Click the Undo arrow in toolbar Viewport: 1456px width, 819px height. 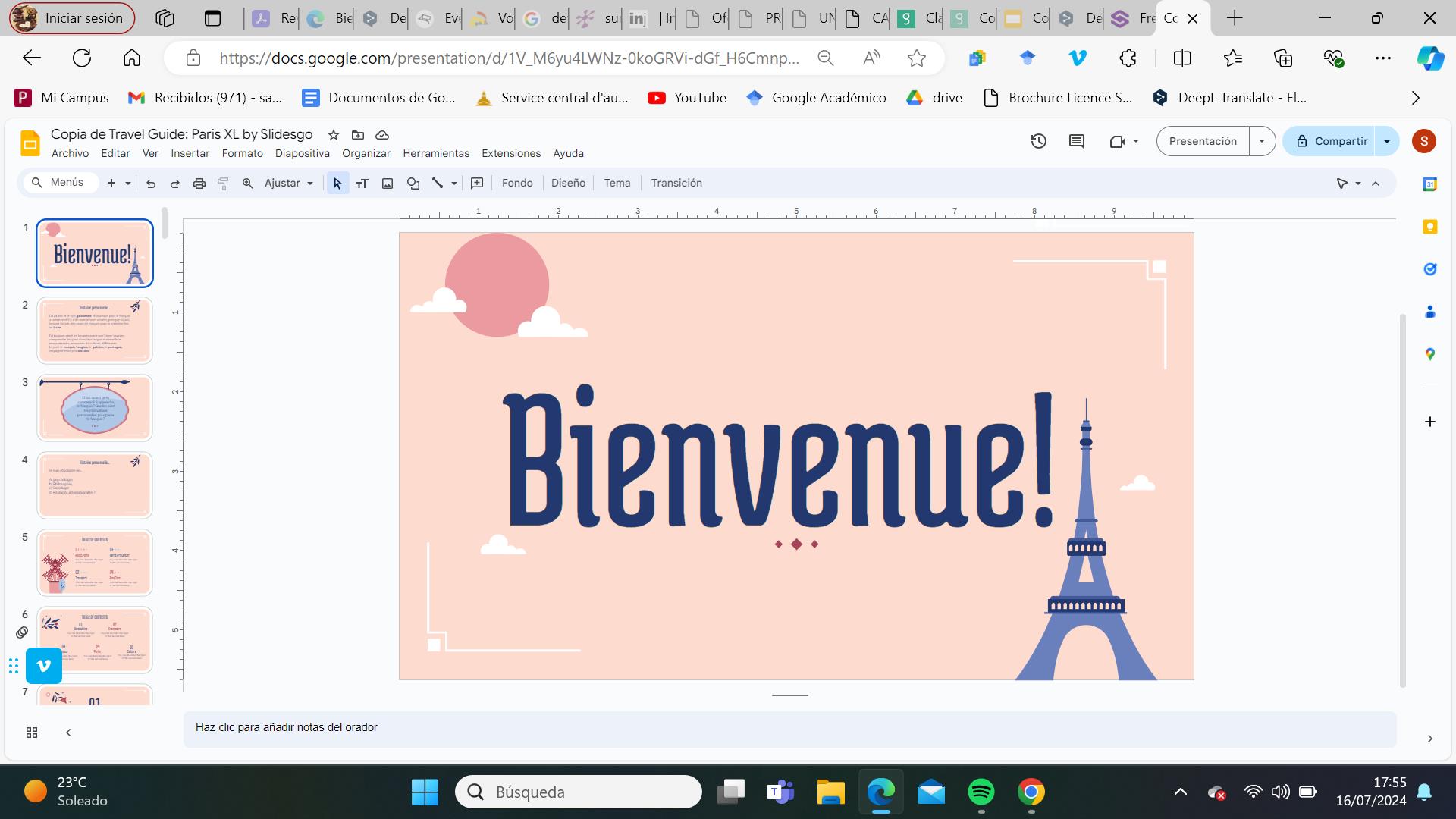pos(151,184)
